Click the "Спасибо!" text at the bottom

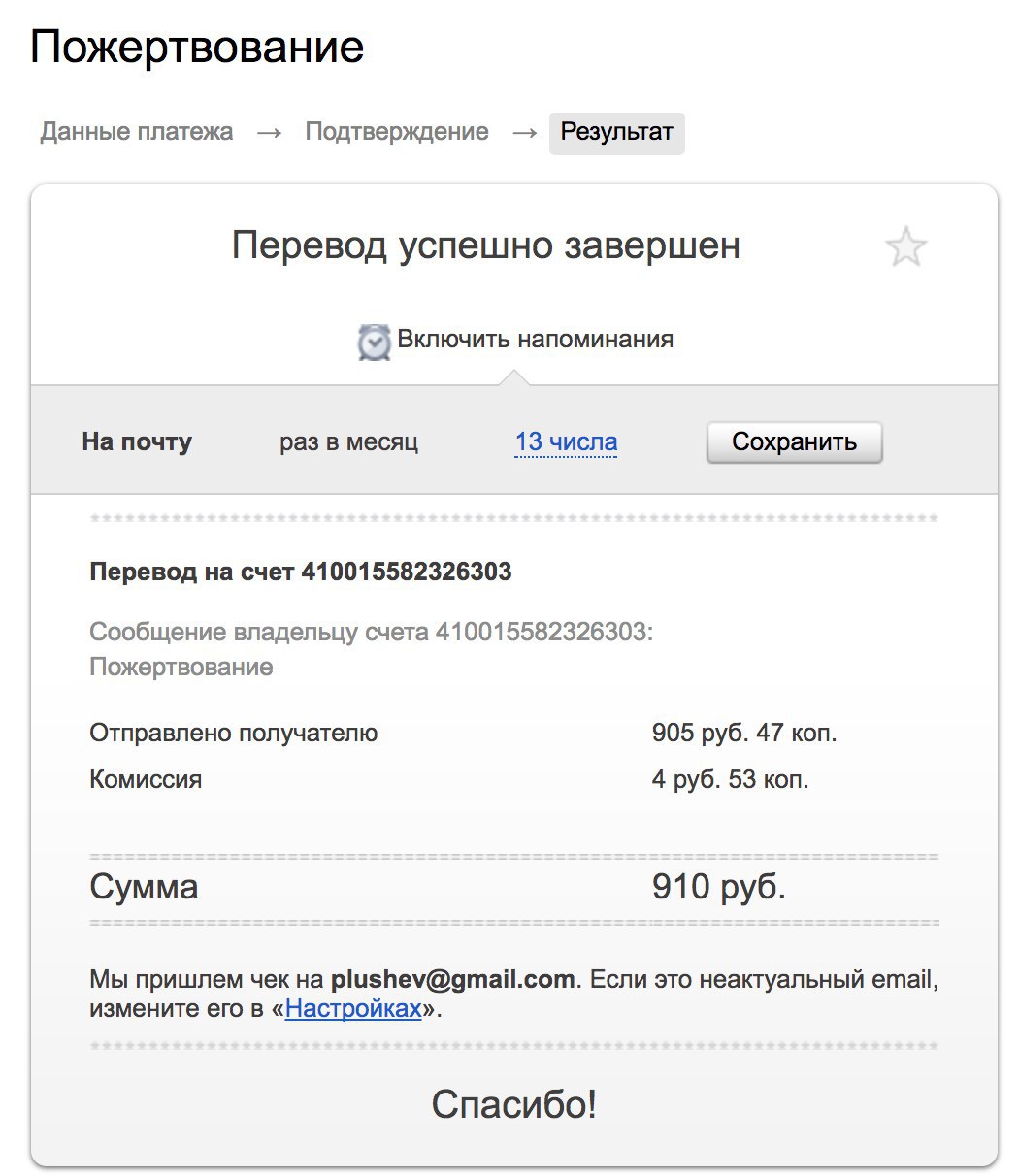[513, 1104]
